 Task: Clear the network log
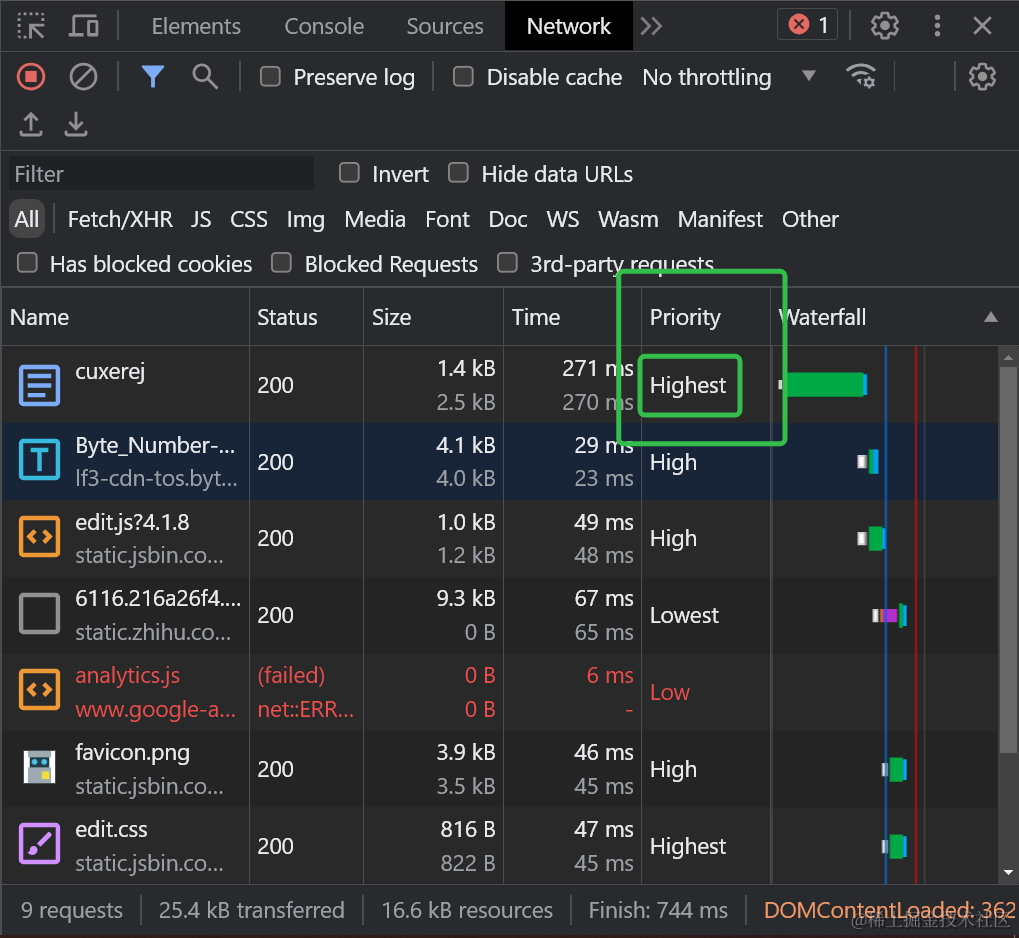coord(83,77)
